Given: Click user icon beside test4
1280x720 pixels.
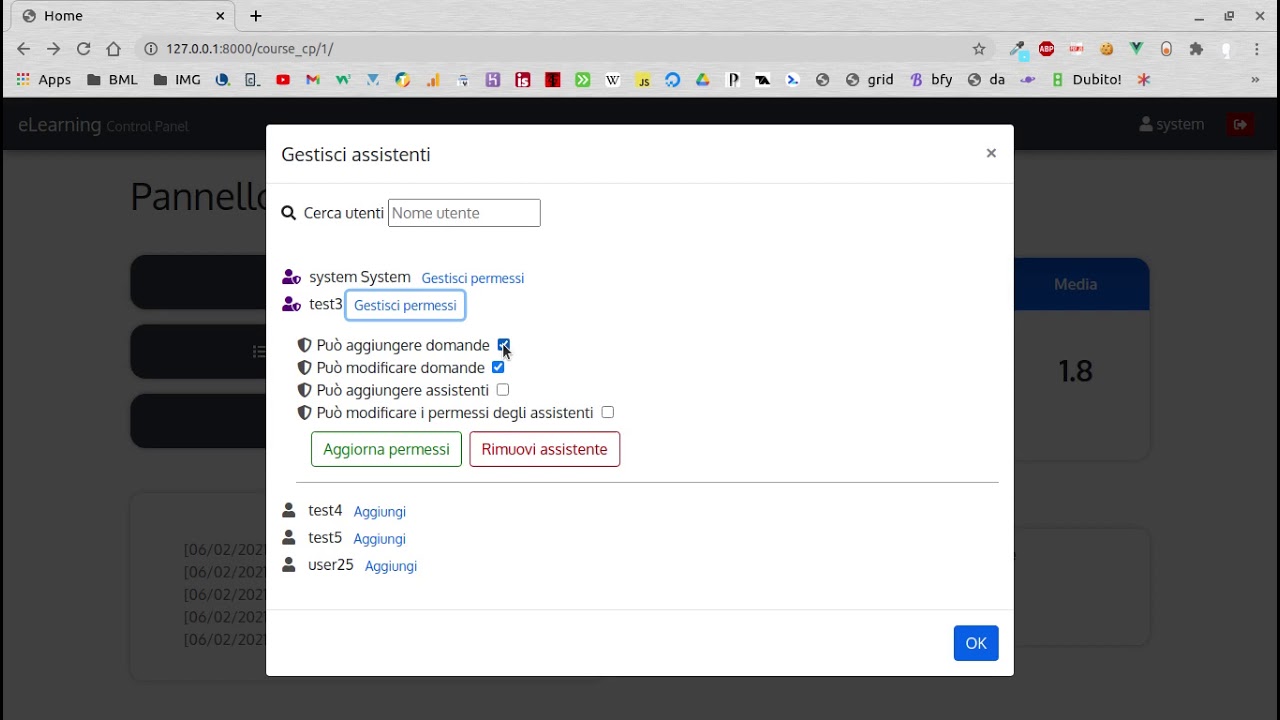Looking at the screenshot, I should click(289, 510).
